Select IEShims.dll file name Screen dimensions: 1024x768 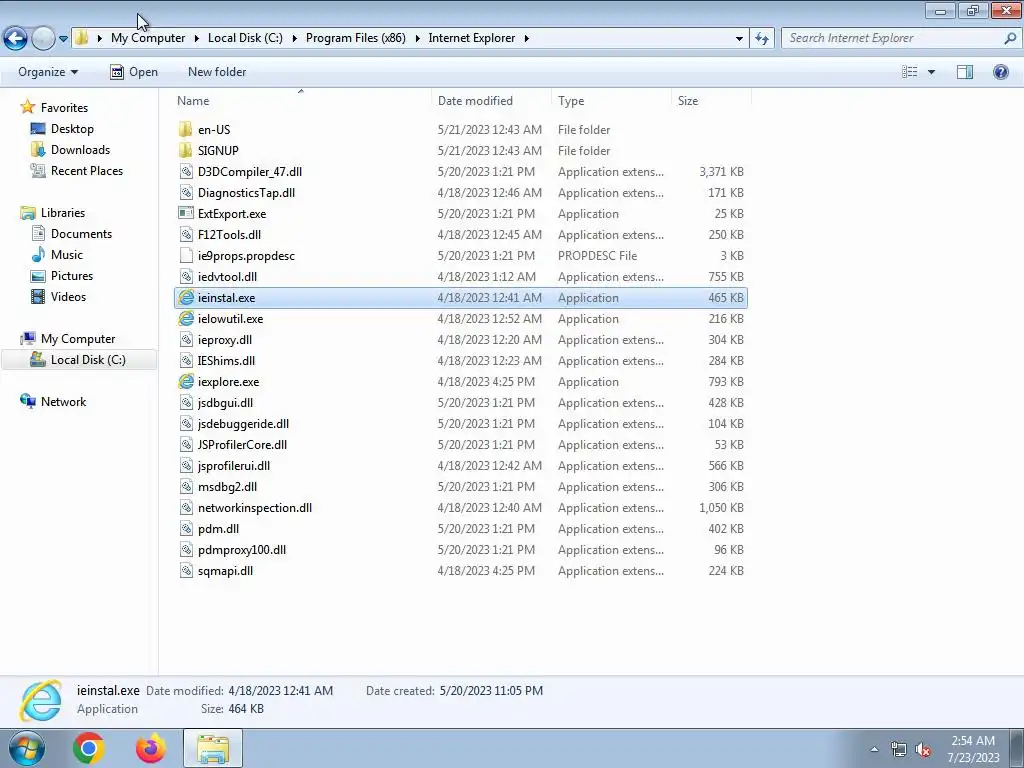[x=226, y=360]
